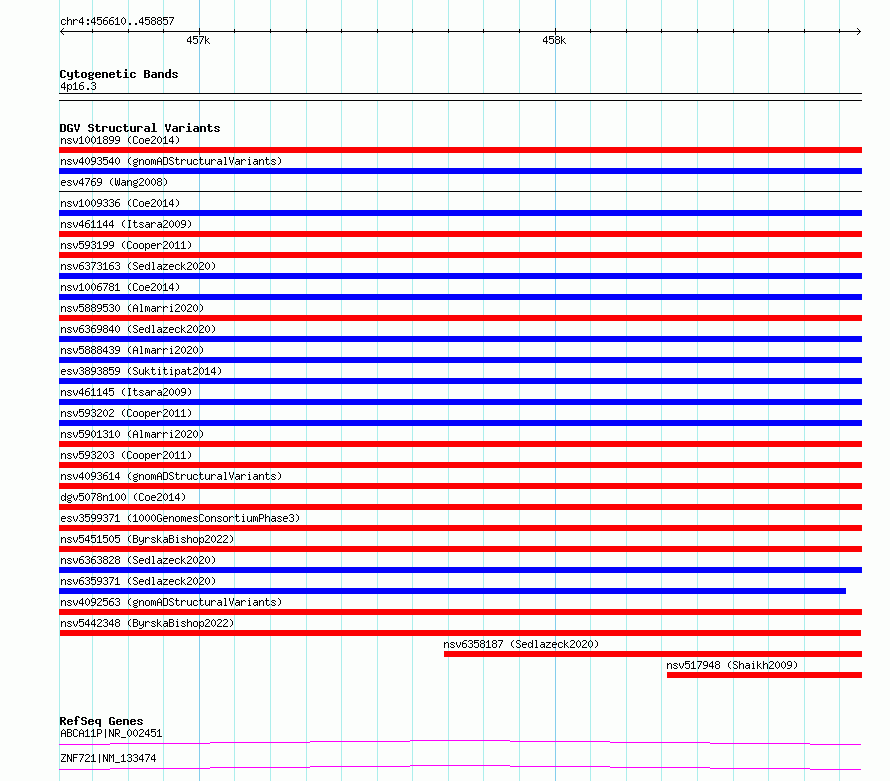Click the nsv5888439 (Almarri2020) label
This screenshot has width=890, height=781.
click(x=132, y=350)
